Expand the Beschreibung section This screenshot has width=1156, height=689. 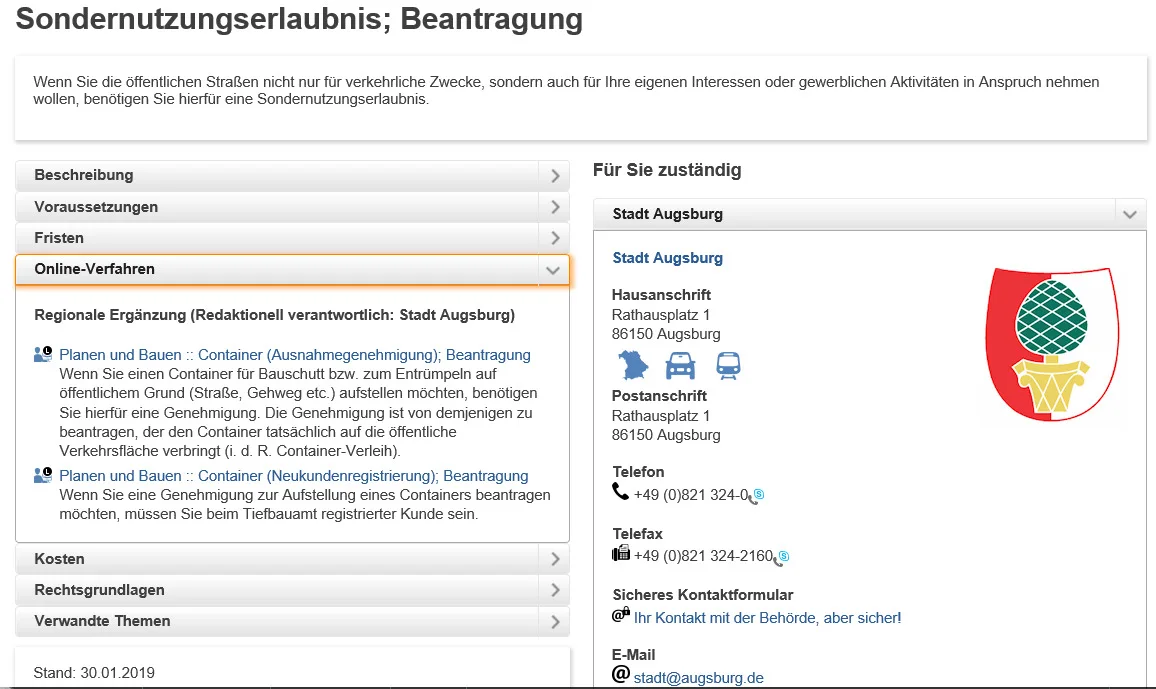point(292,175)
